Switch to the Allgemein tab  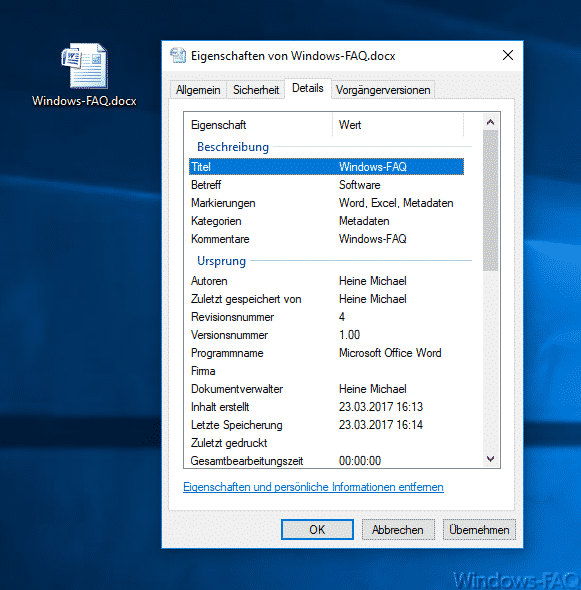tap(198, 90)
